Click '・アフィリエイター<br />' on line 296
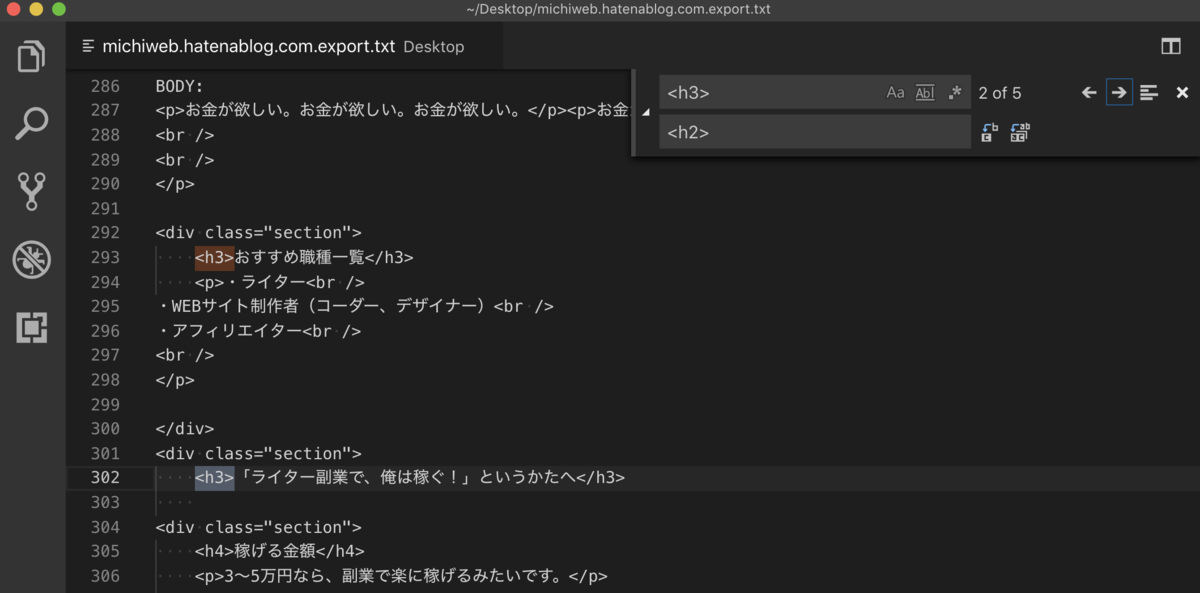This screenshot has width=1200, height=593. point(259,331)
